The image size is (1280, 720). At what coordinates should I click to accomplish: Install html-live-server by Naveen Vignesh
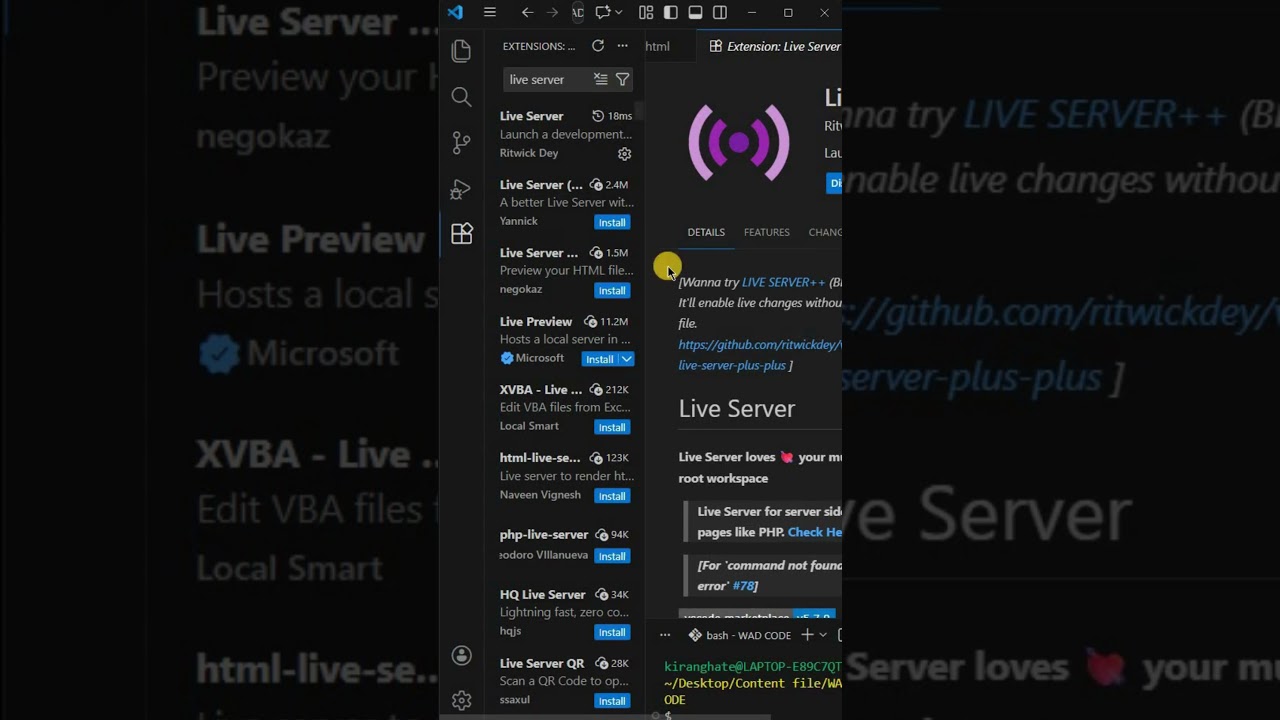(612, 496)
